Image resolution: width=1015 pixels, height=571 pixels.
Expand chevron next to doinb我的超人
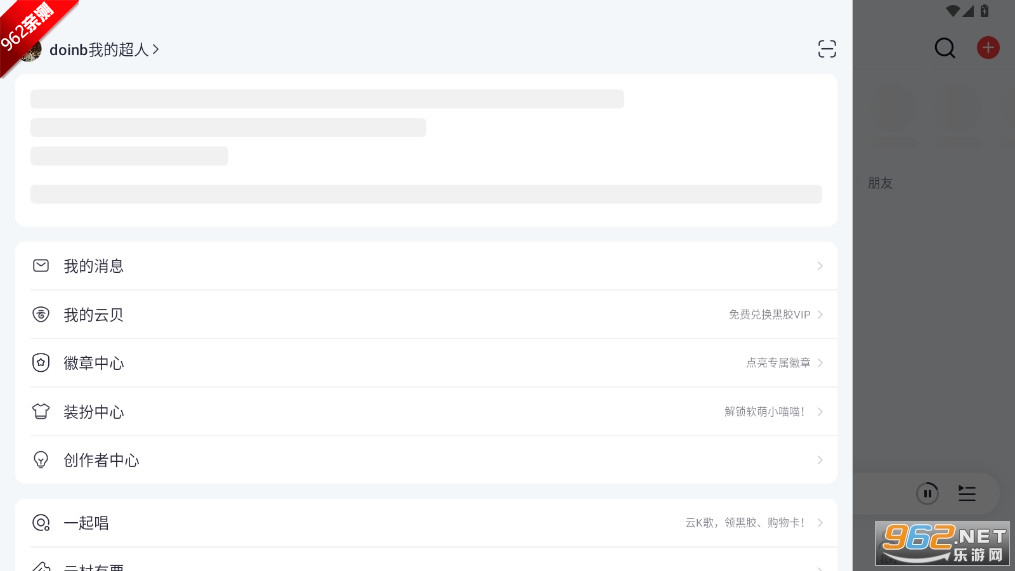pyautogui.click(x=155, y=50)
